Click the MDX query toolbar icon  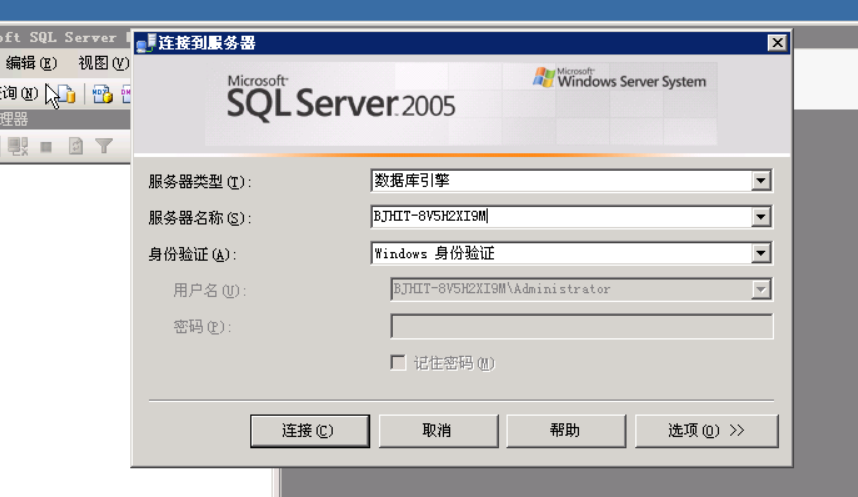pyautogui.click(x=102, y=94)
